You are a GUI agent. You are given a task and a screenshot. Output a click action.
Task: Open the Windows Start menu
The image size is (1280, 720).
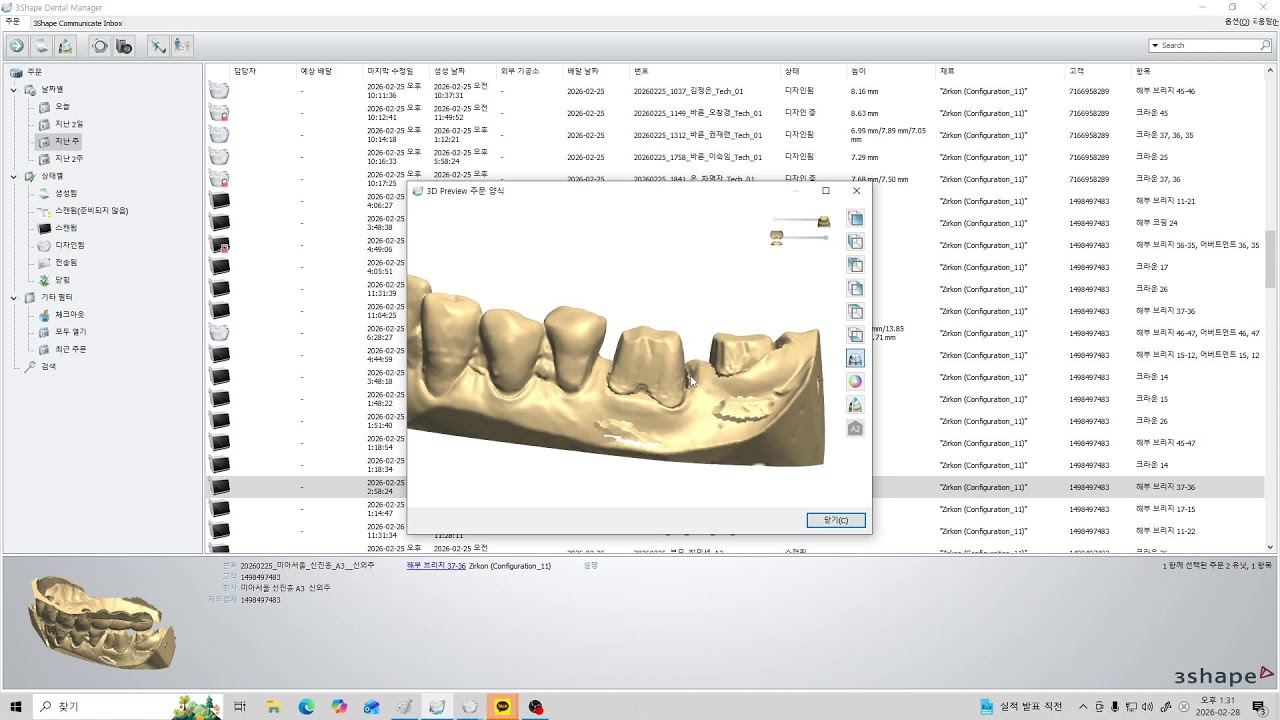tap(16, 707)
